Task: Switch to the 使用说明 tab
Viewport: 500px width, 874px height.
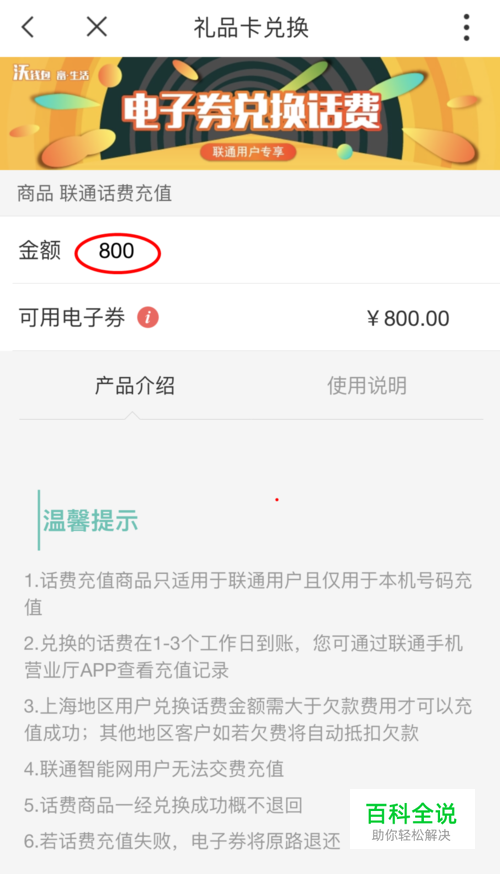Action: [367, 386]
